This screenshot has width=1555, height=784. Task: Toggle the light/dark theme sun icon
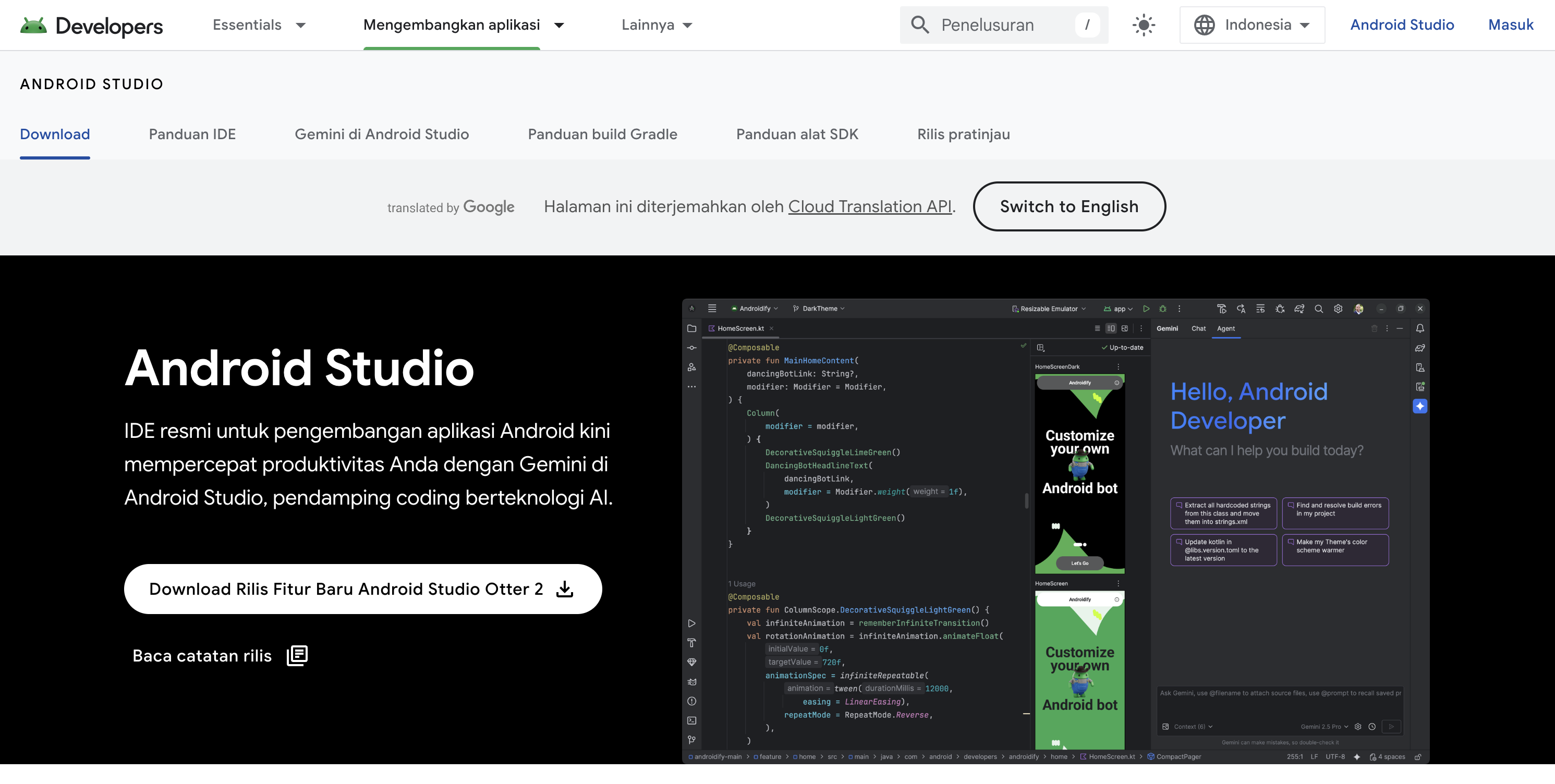(1144, 26)
